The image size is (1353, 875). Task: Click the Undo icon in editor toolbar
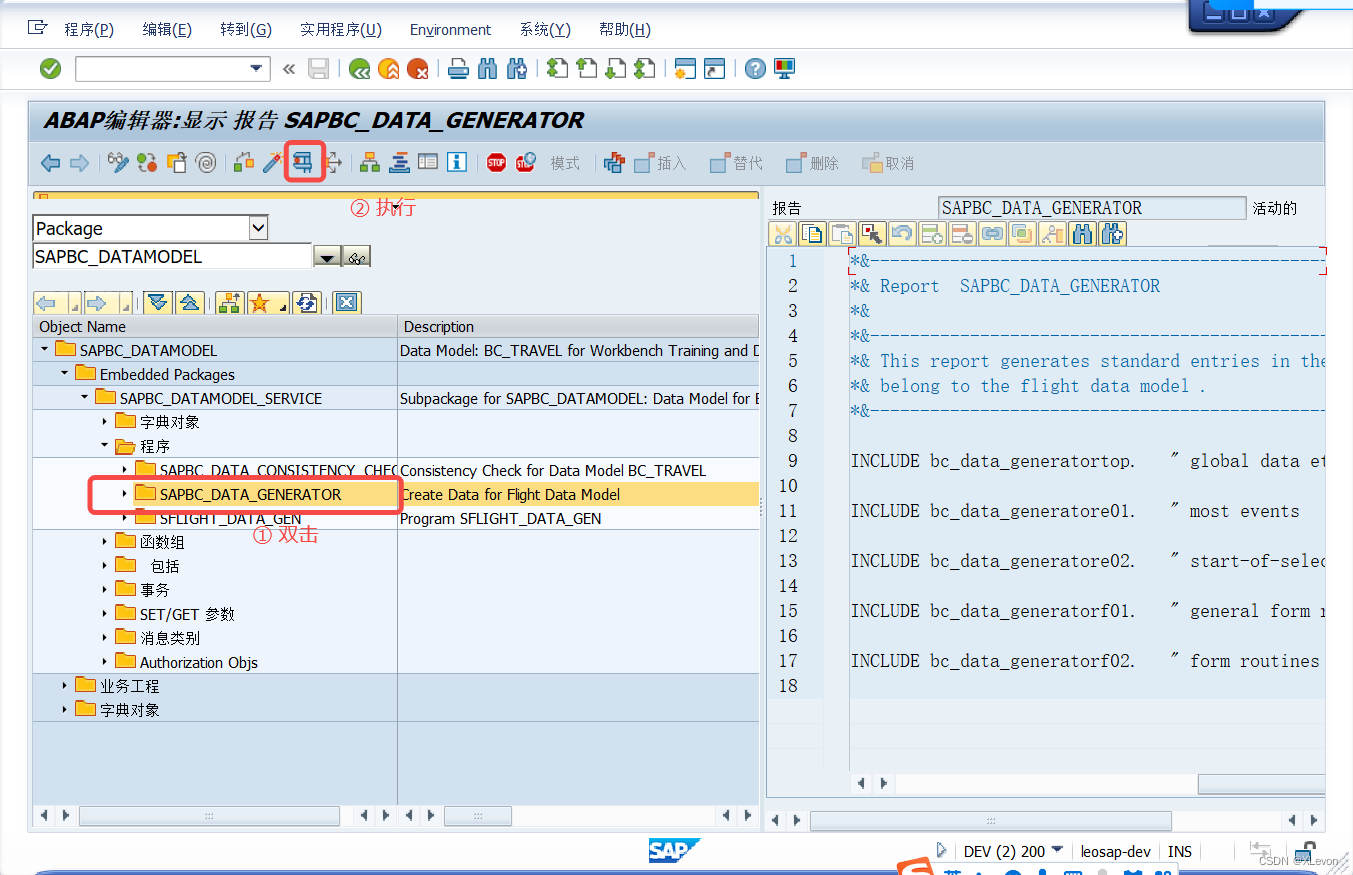pyautogui.click(x=902, y=234)
